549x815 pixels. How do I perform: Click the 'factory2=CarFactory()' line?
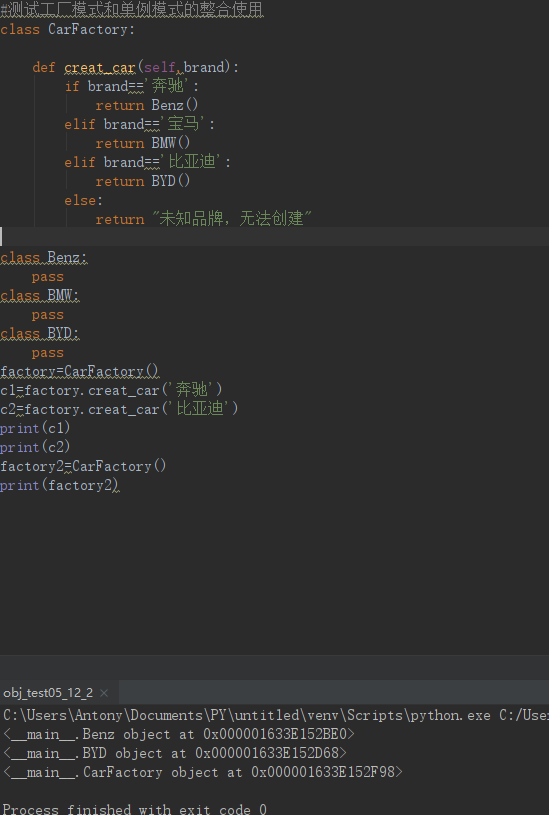tap(83, 466)
